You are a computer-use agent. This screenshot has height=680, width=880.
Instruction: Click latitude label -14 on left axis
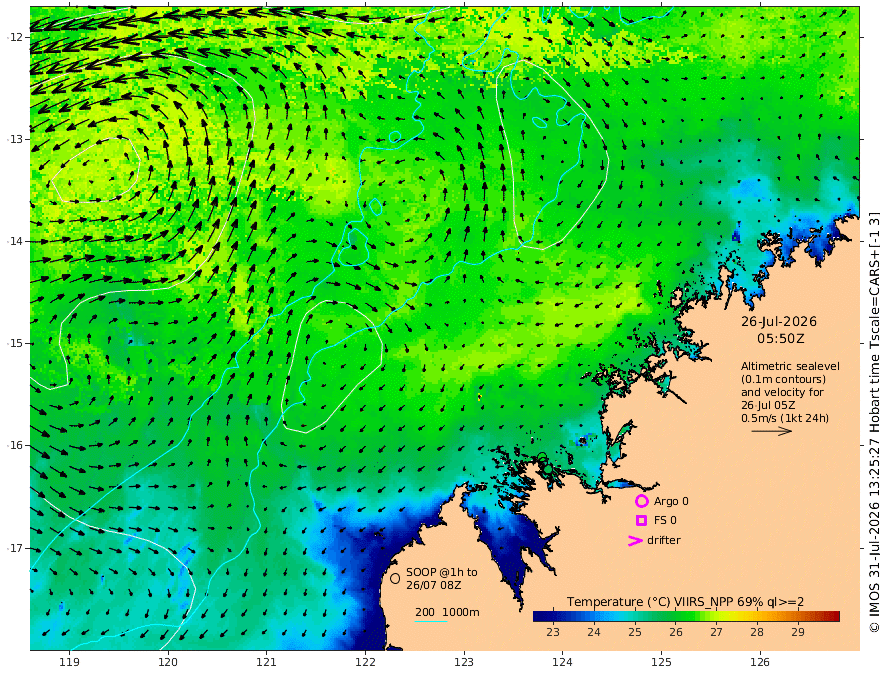(15, 241)
